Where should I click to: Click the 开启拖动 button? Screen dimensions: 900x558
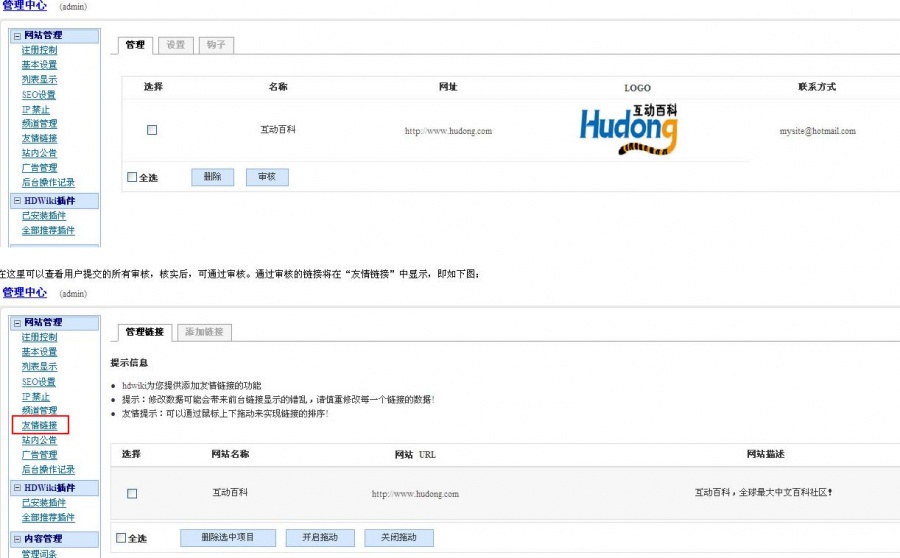320,538
